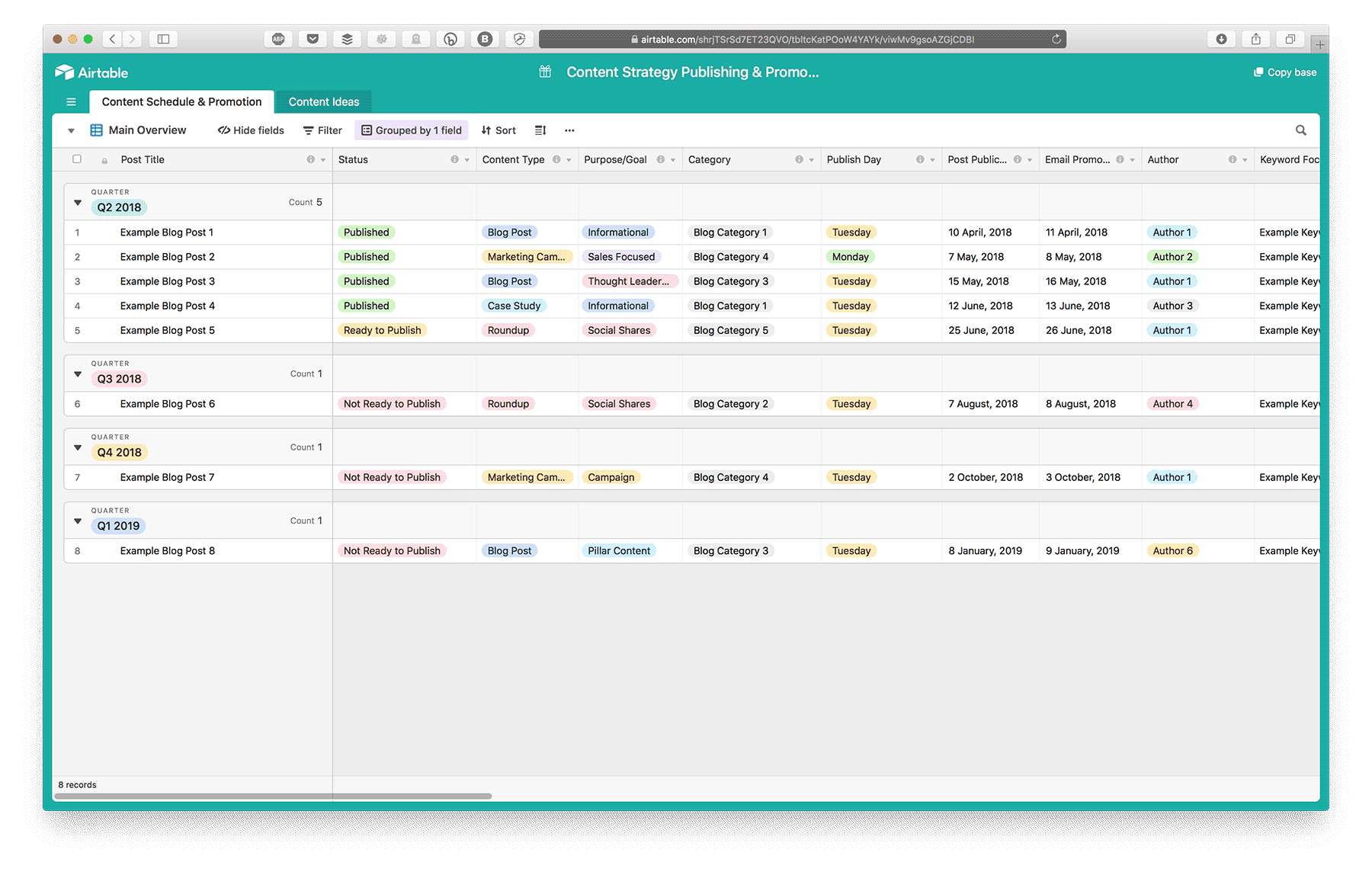Click the Pocket extension icon
The height and width of the screenshot is (872, 1372).
point(313,39)
